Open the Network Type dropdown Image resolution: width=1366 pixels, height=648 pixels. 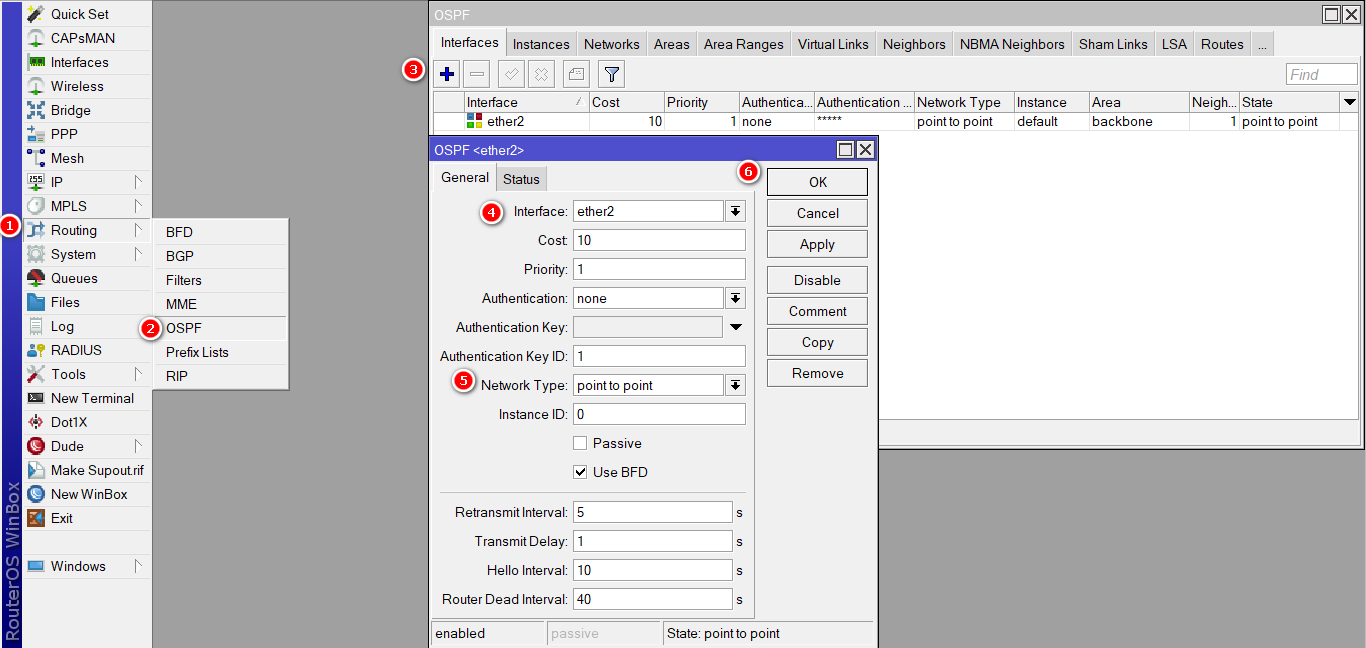736,385
